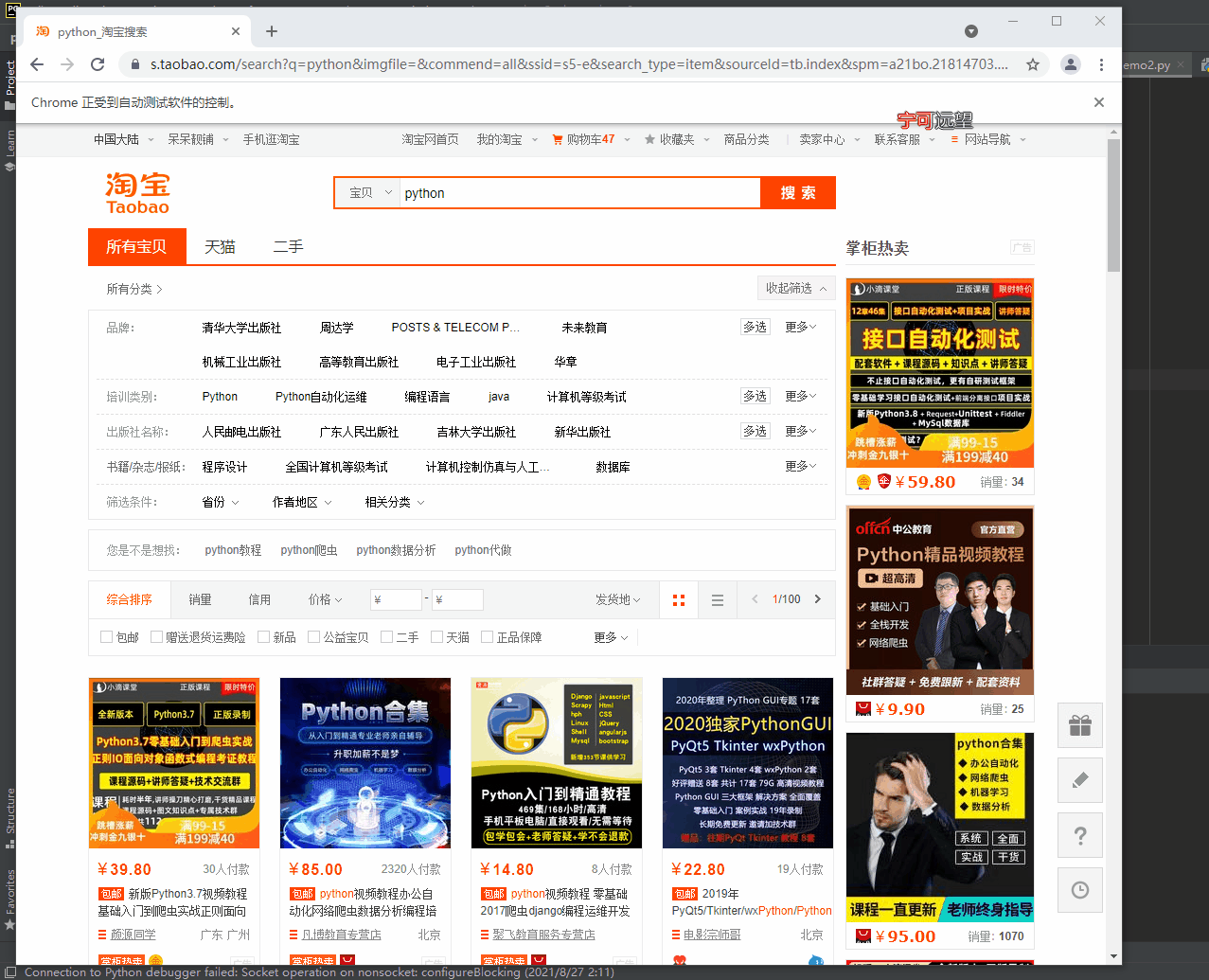The height and width of the screenshot is (980, 1209).
Task: Open the pencil feedback sidebar icon
Action: click(1080, 780)
